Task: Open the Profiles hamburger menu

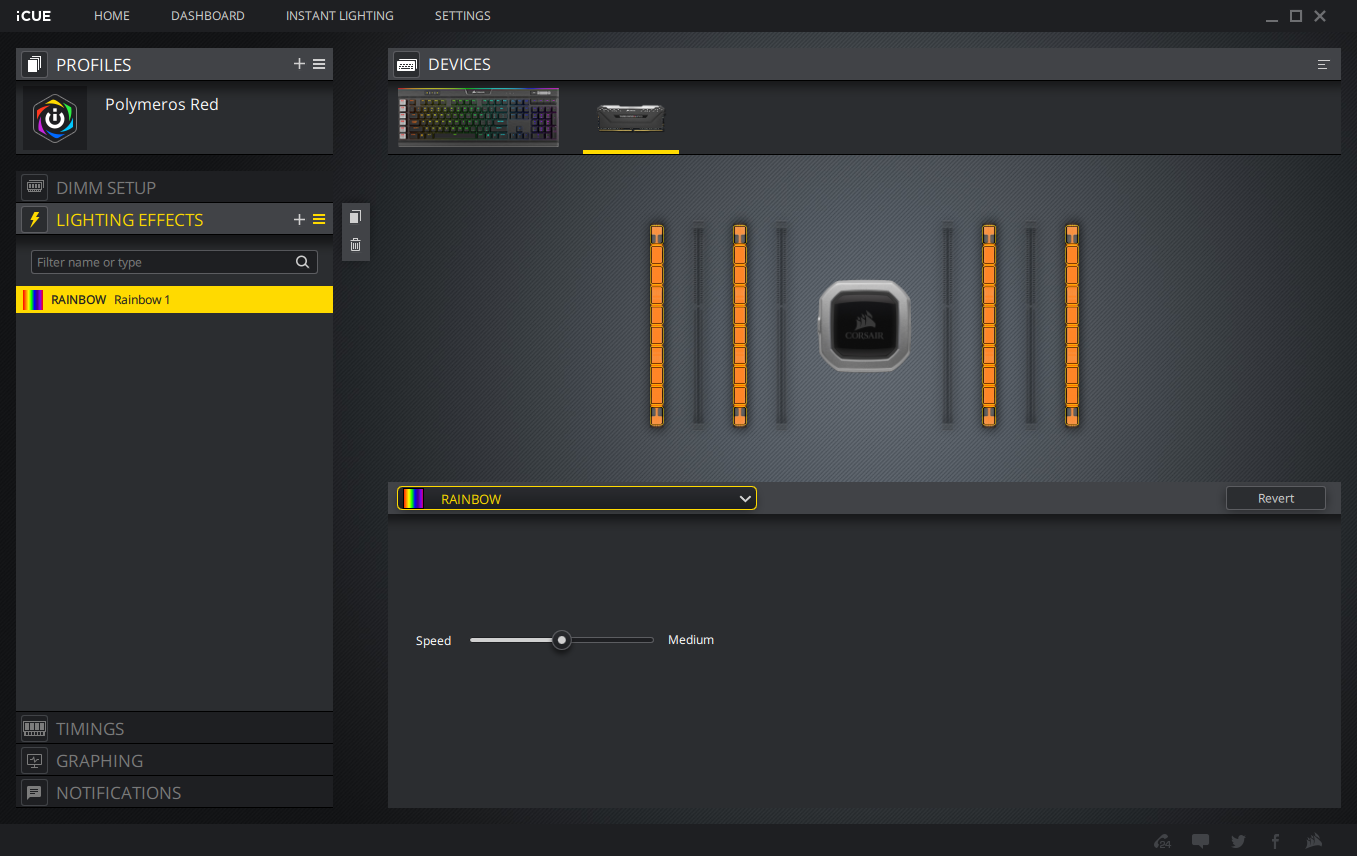Action: (319, 64)
